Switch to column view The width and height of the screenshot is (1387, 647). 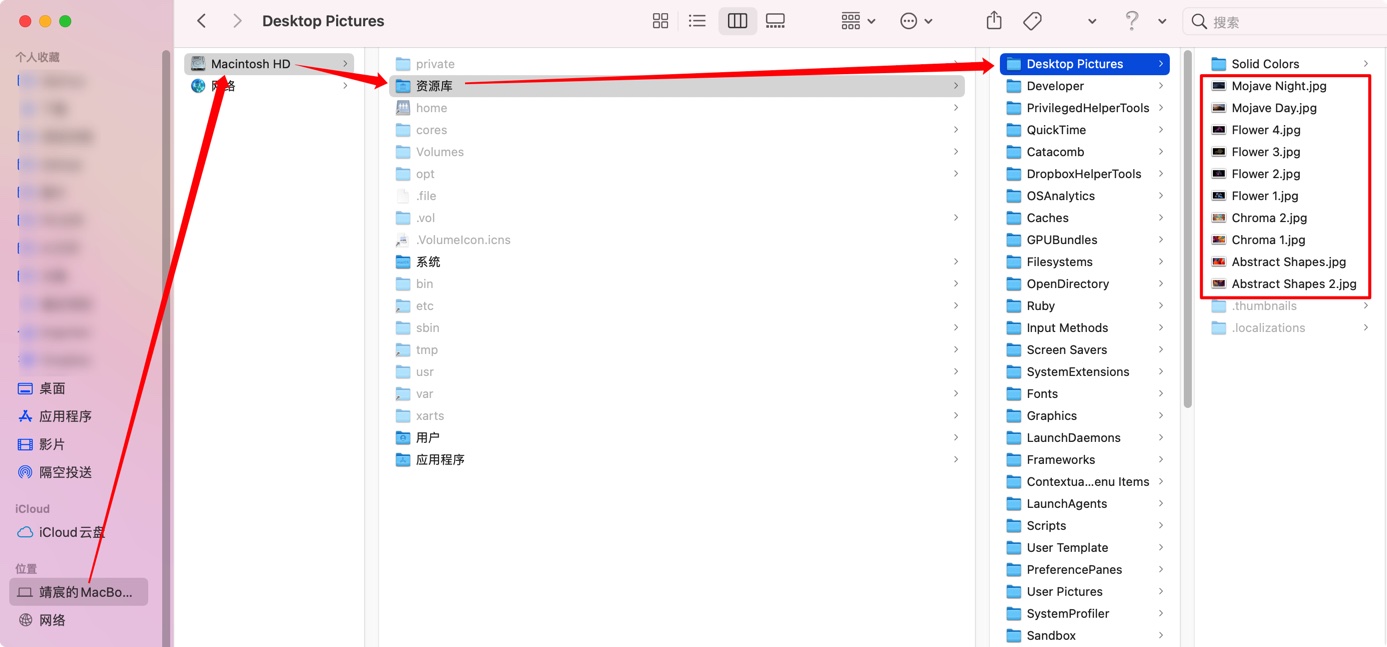click(x=737, y=21)
